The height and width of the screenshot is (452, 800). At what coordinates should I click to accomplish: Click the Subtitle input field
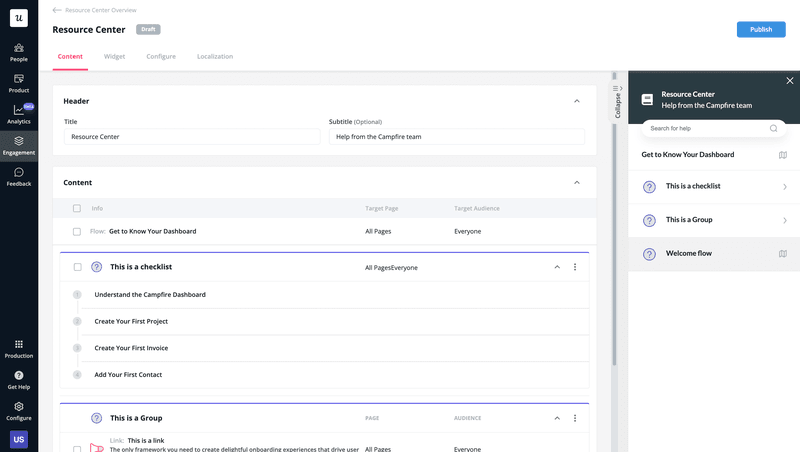coord(456,136)
